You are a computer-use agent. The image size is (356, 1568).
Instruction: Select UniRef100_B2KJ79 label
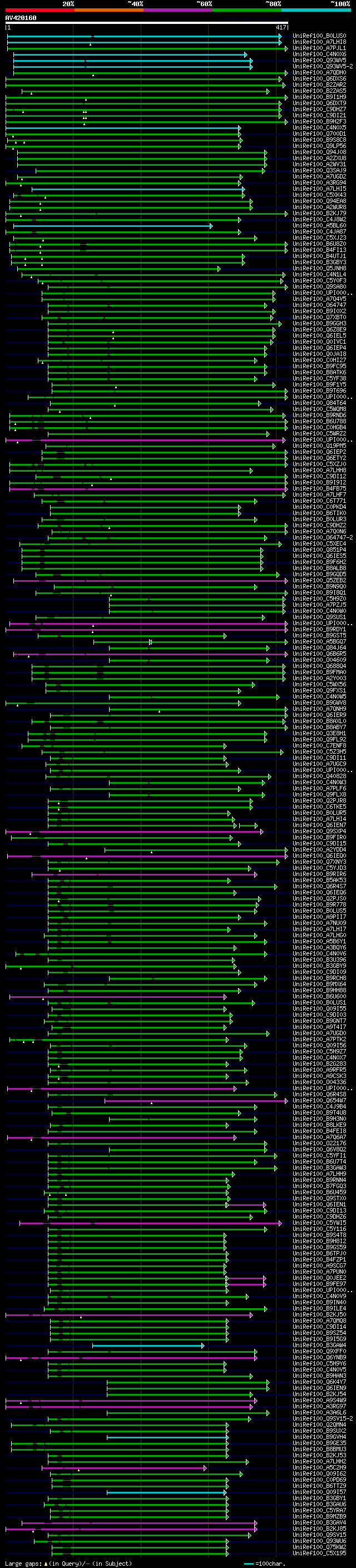tap(319, 214)
